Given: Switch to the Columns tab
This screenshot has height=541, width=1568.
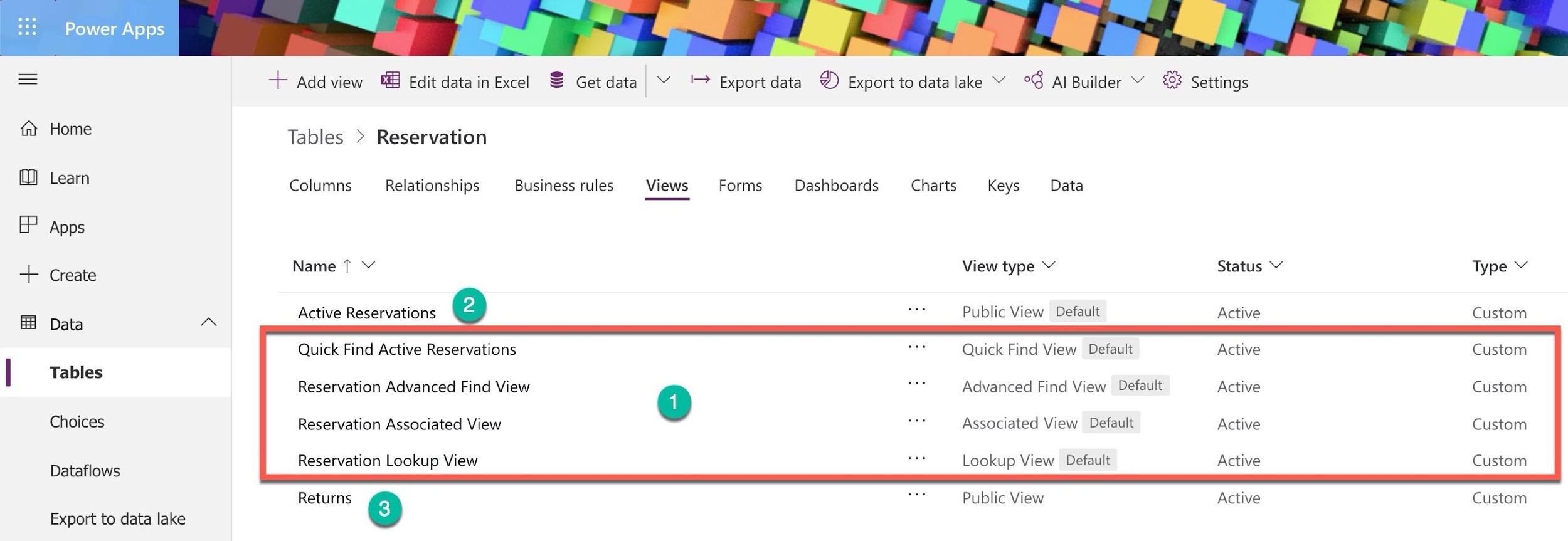Looking at the screenshot, I should click(x=320, y=186).
